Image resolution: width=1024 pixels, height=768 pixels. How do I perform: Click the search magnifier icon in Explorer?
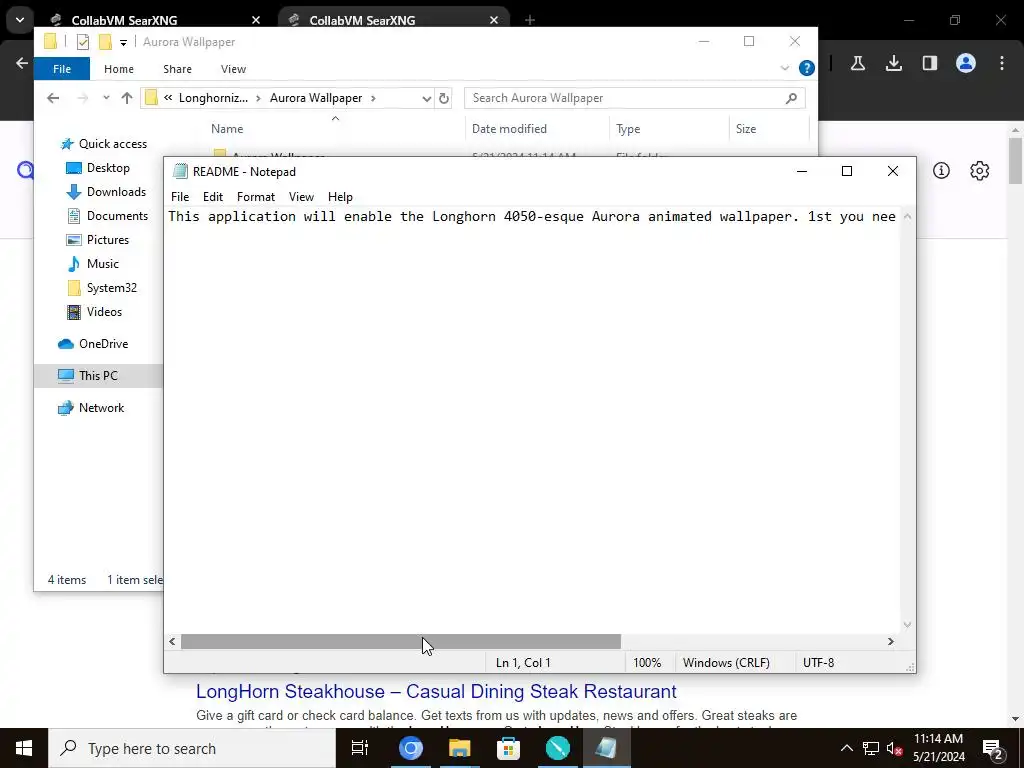pyautogui.click(x=791, y=98)
